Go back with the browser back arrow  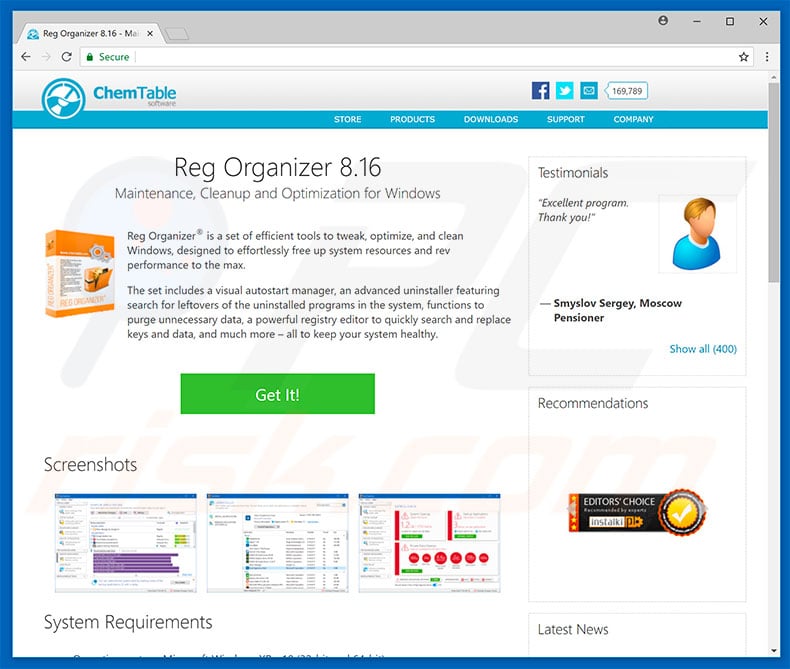click(x=26, y=56)
